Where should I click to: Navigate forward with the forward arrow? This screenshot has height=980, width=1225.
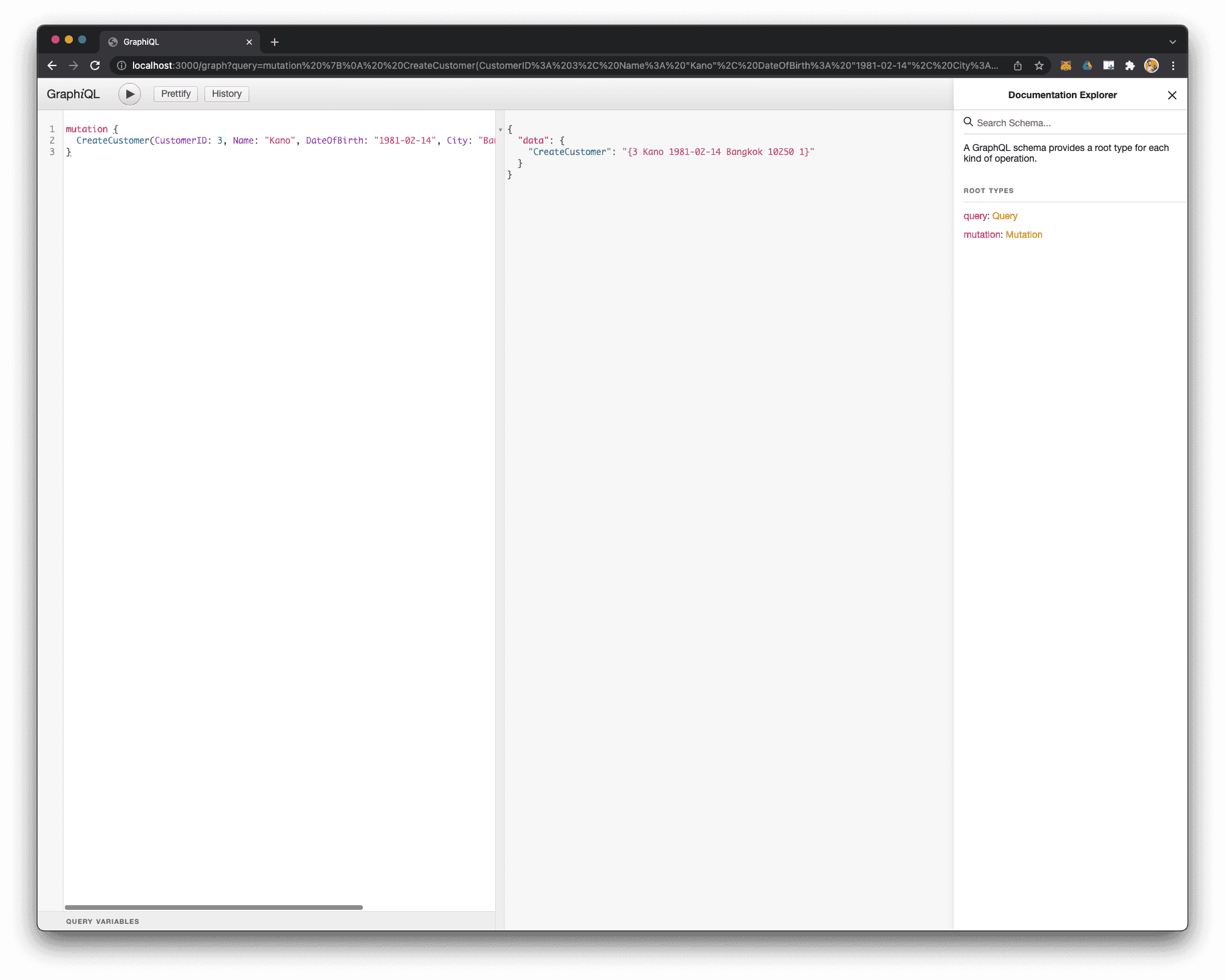click(74, 65)
